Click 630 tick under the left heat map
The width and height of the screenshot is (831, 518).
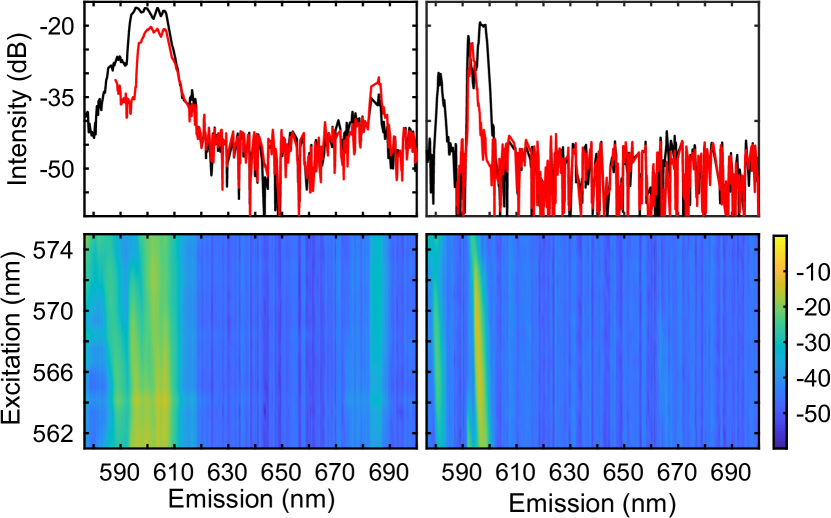pos(228,472)
